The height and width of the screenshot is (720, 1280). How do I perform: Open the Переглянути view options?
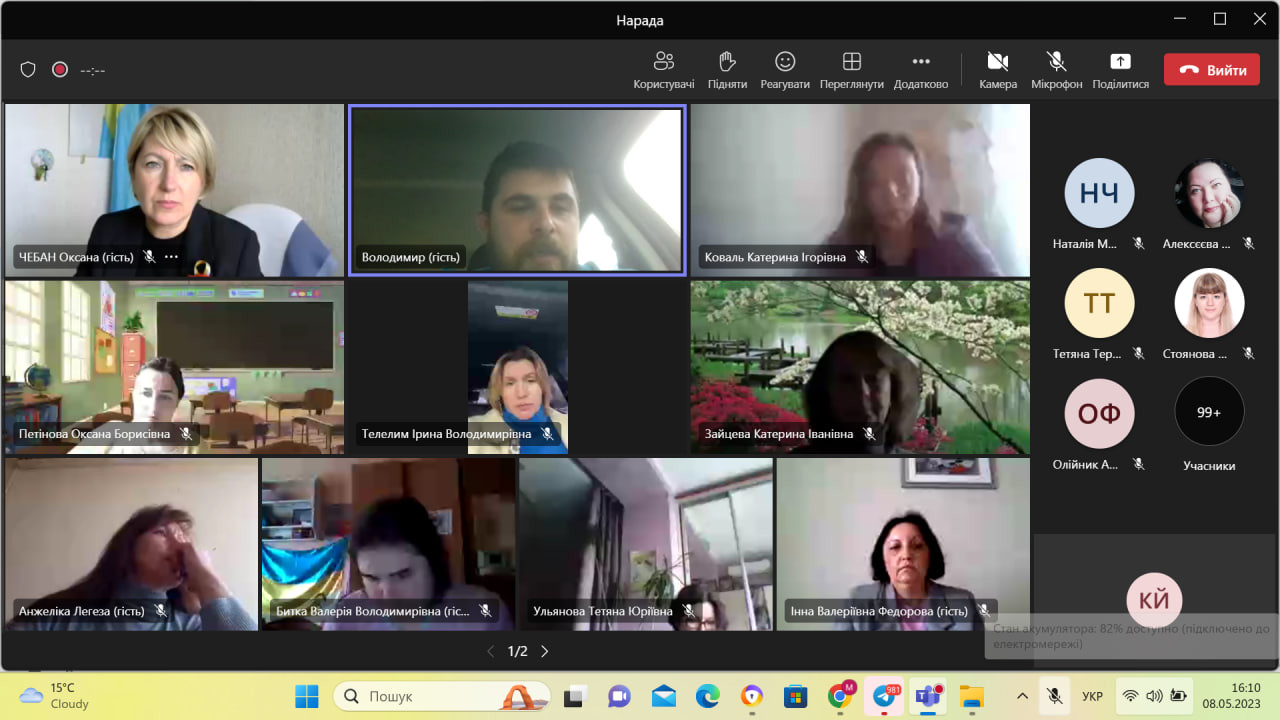click(x=852, y=70)
